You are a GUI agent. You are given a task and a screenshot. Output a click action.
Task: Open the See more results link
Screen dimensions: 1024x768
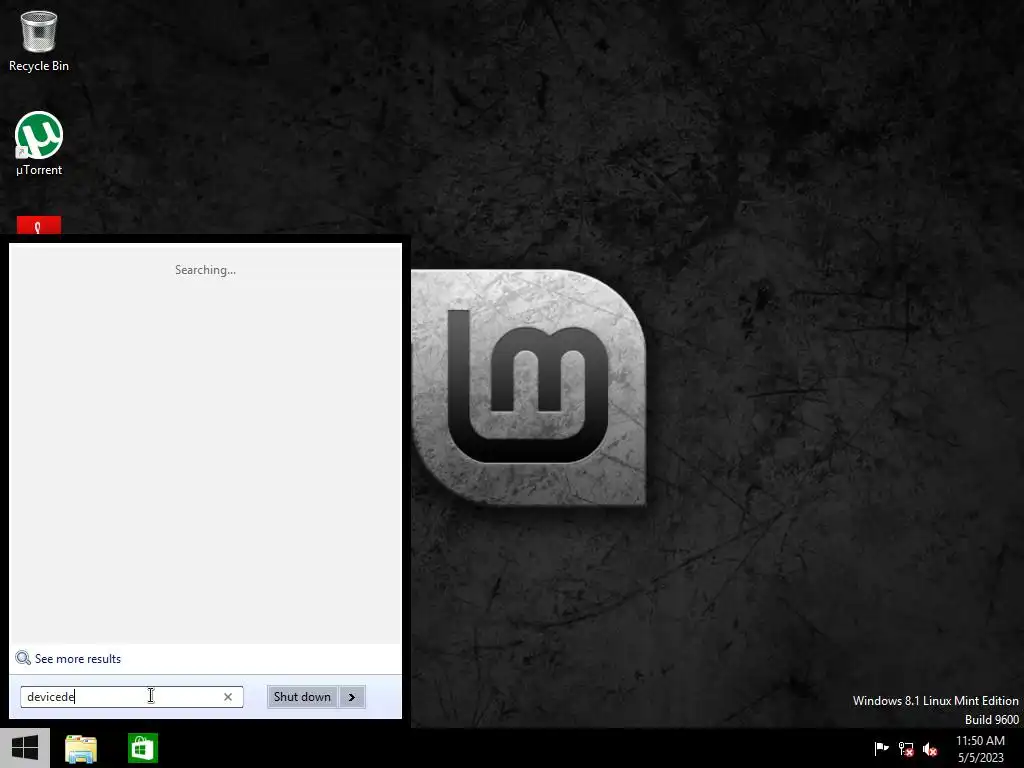point(78,659)
